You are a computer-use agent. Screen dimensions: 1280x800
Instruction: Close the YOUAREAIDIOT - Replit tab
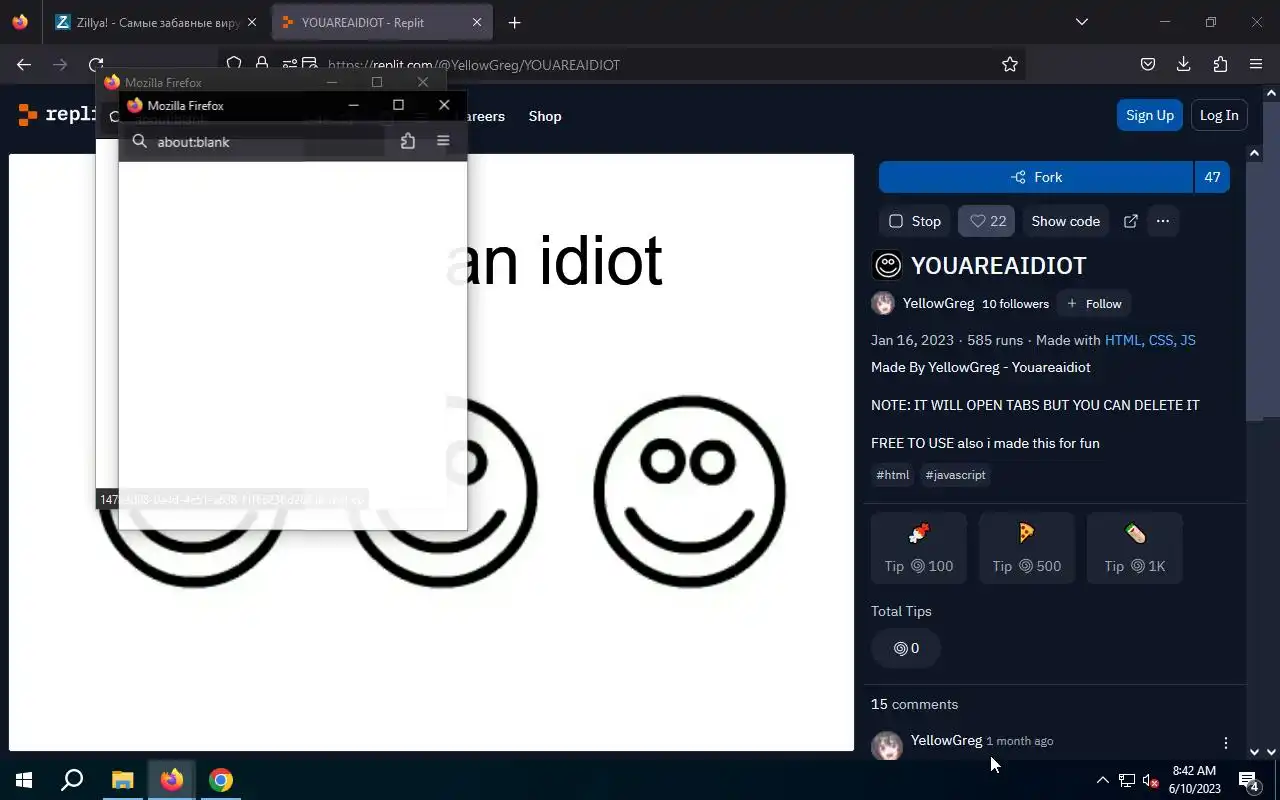click(x=476, y=22)
